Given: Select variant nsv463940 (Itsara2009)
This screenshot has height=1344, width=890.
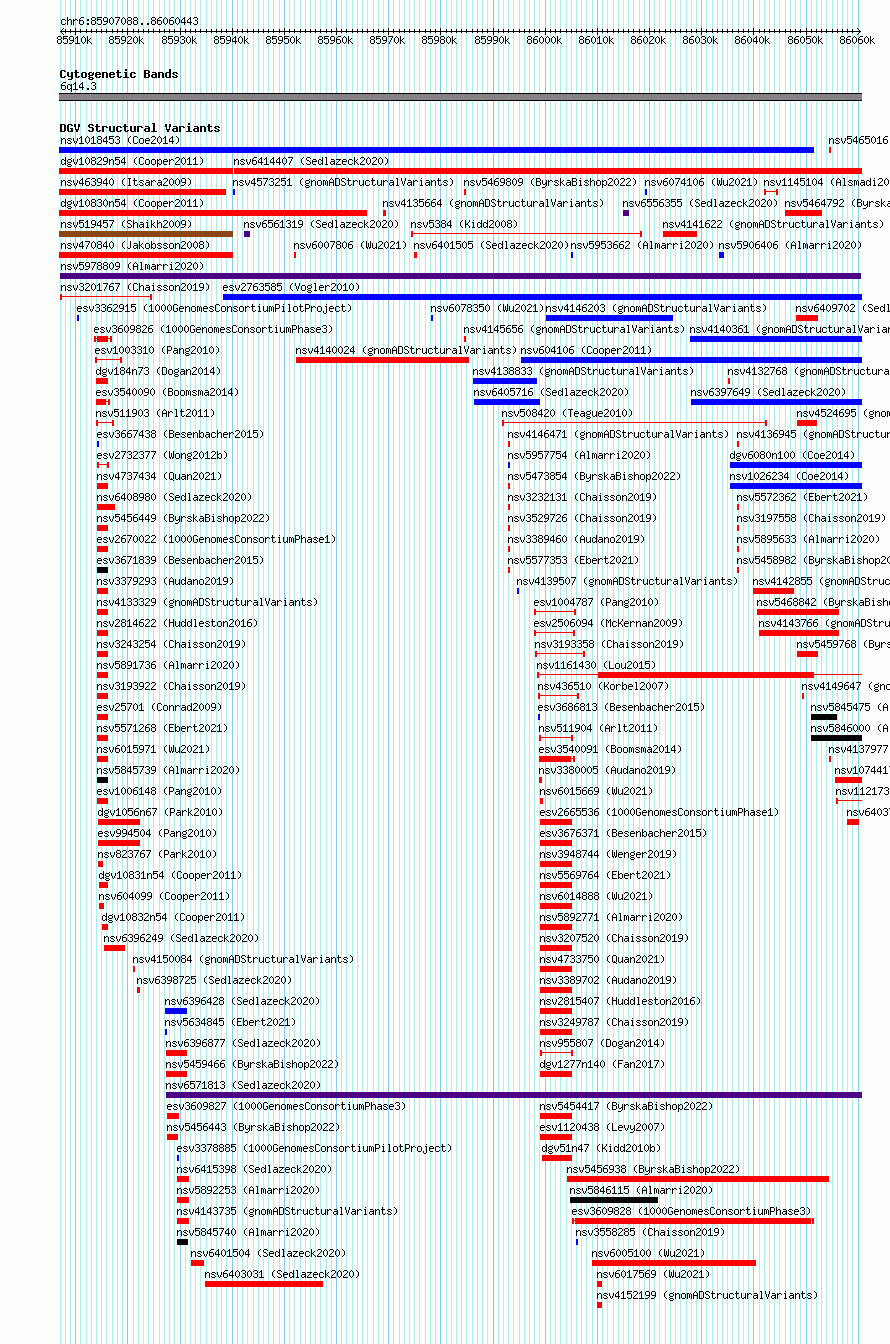Looking at the screenshot, I should point(125,182).
